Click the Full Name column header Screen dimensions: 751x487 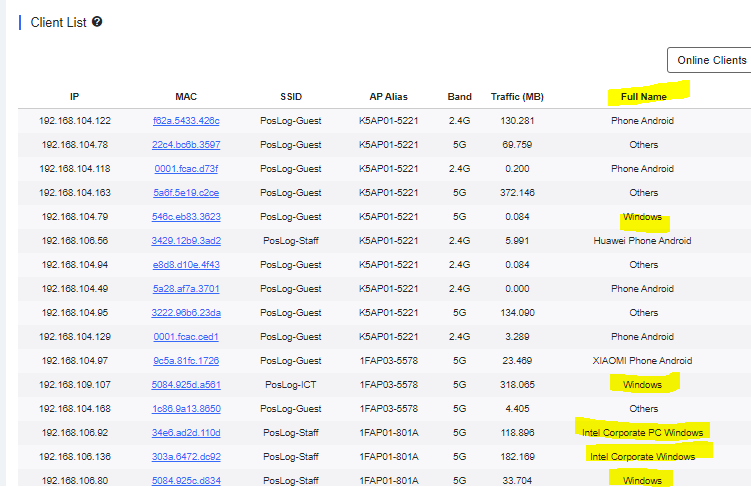point(644,97)
